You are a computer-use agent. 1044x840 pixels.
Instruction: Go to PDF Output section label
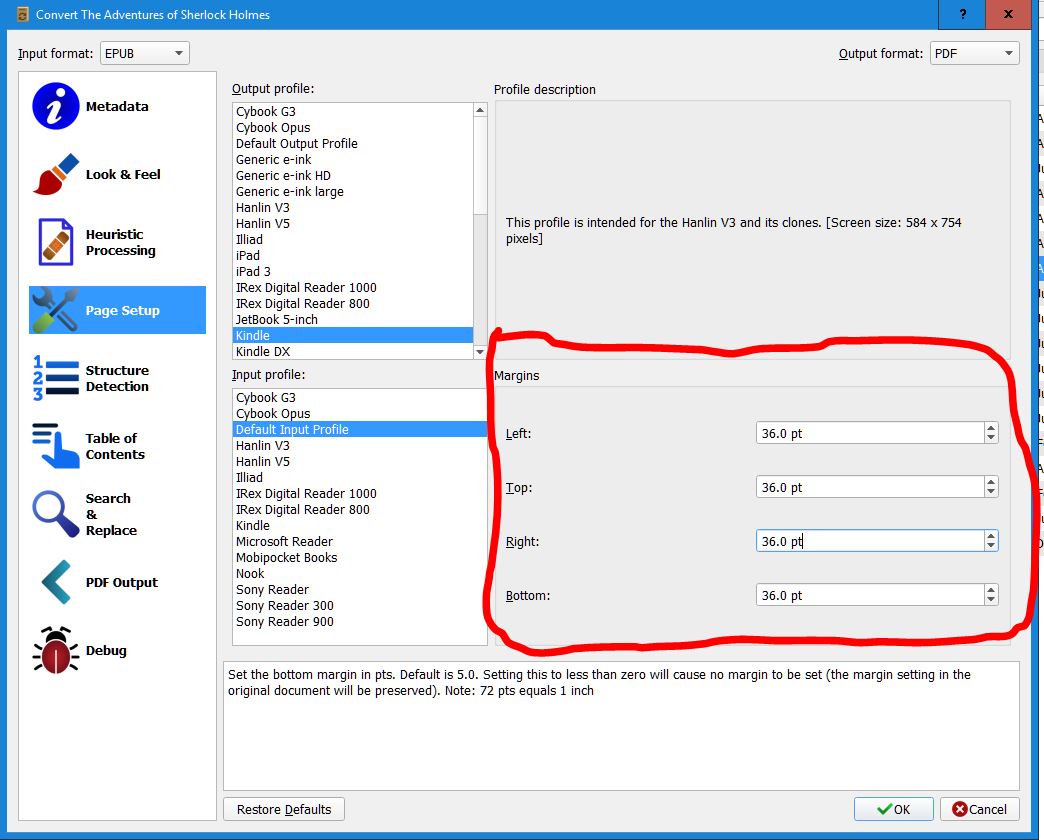[122, 582]
